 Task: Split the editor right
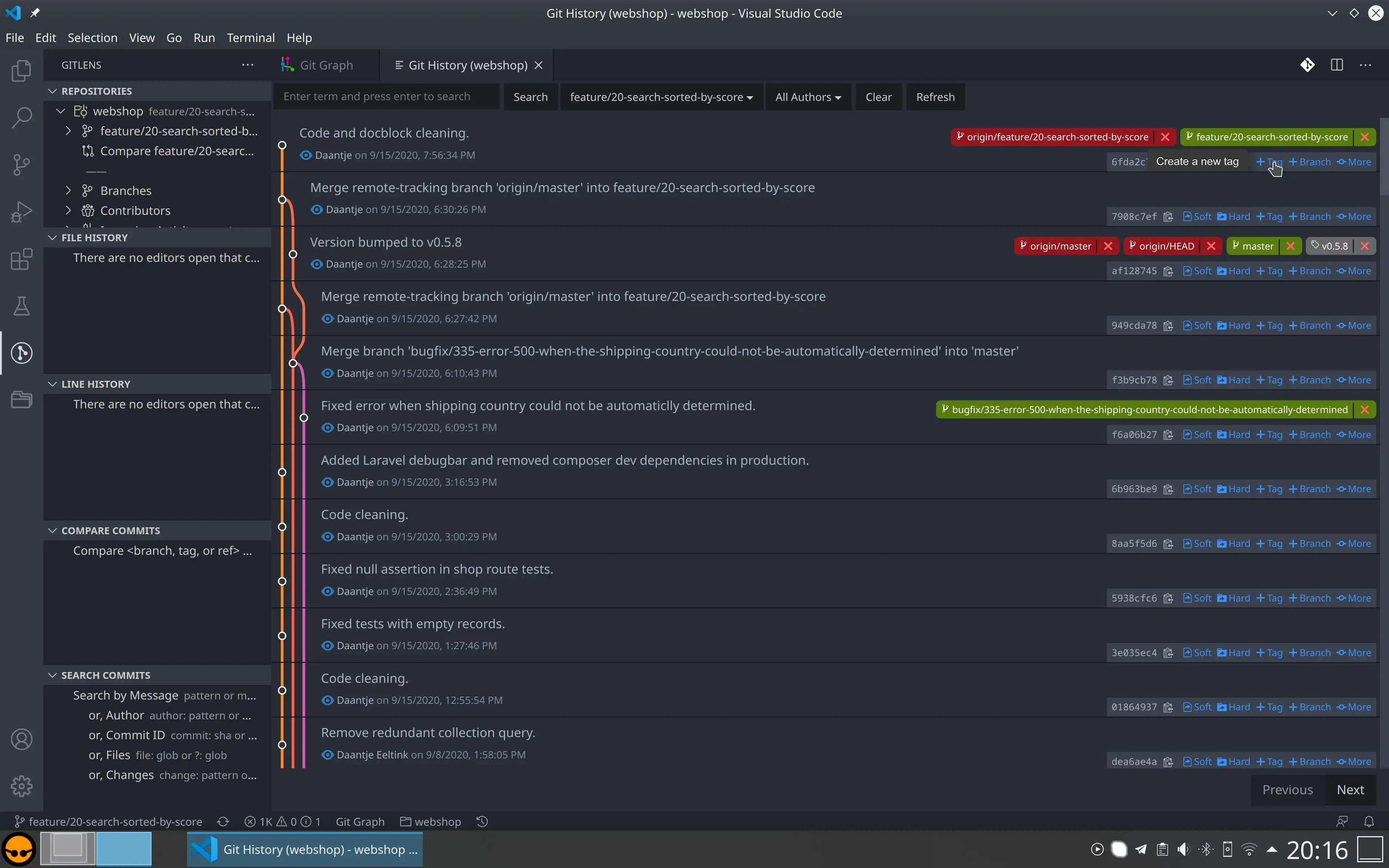pos(1337,65)
